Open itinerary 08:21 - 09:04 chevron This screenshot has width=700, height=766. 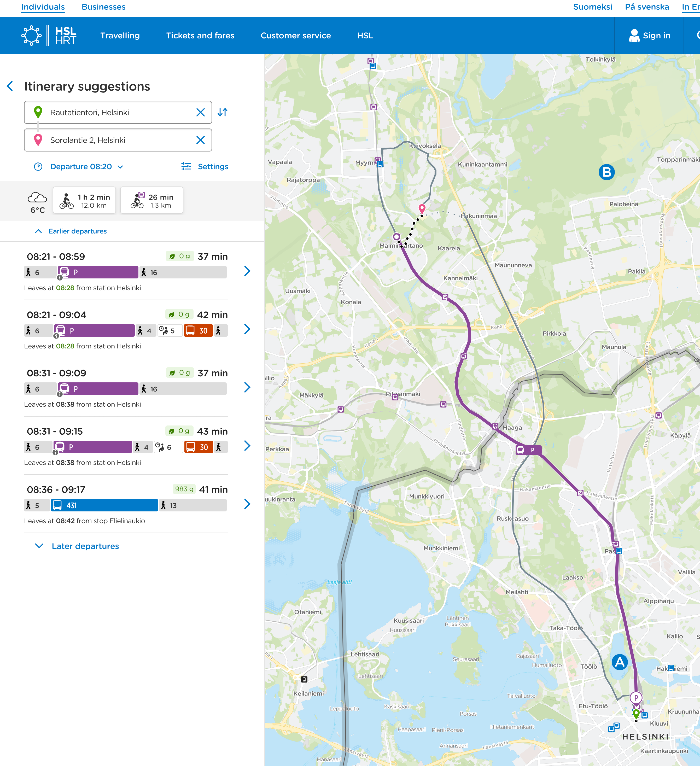click(x=247, y=329)
